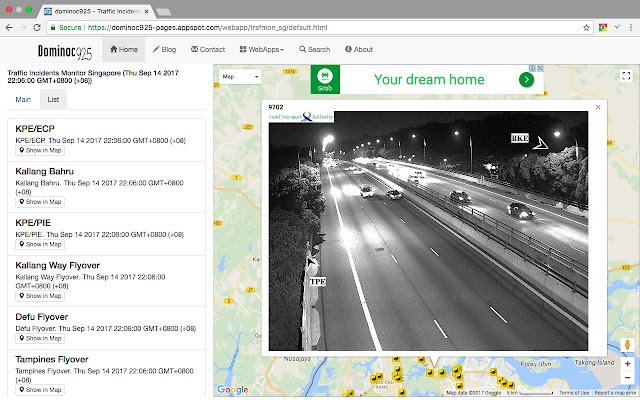Click the browser address bar

coord(320,27)
